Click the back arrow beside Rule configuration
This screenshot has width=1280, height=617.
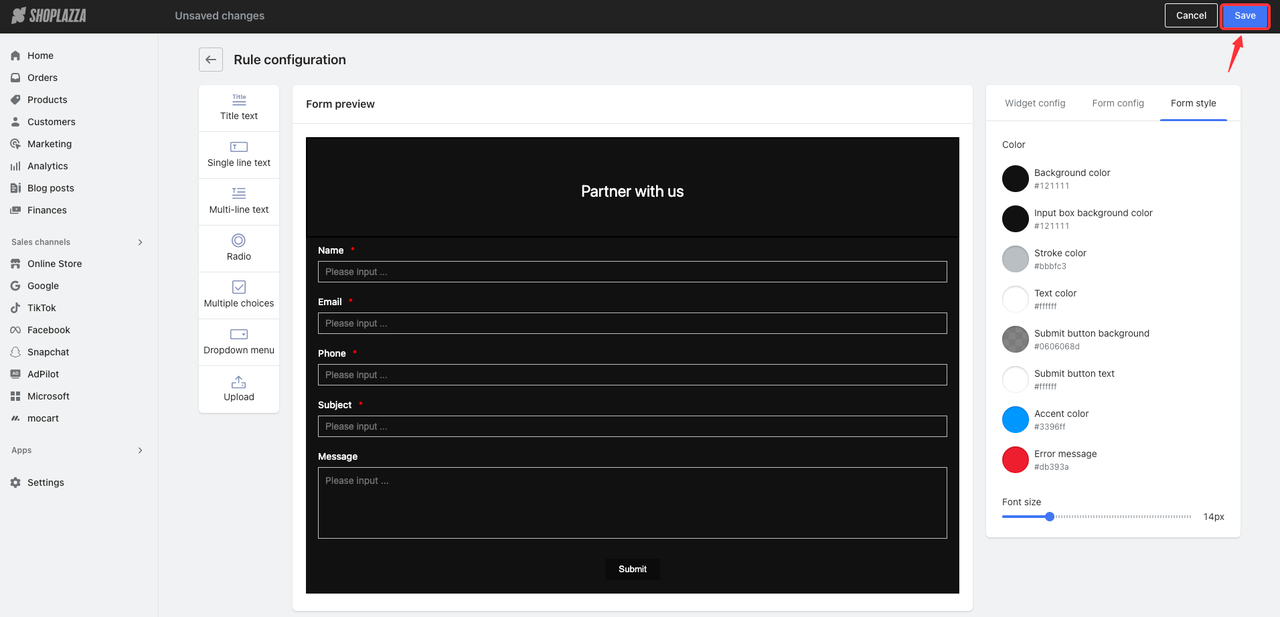click(x=210, y=60)
